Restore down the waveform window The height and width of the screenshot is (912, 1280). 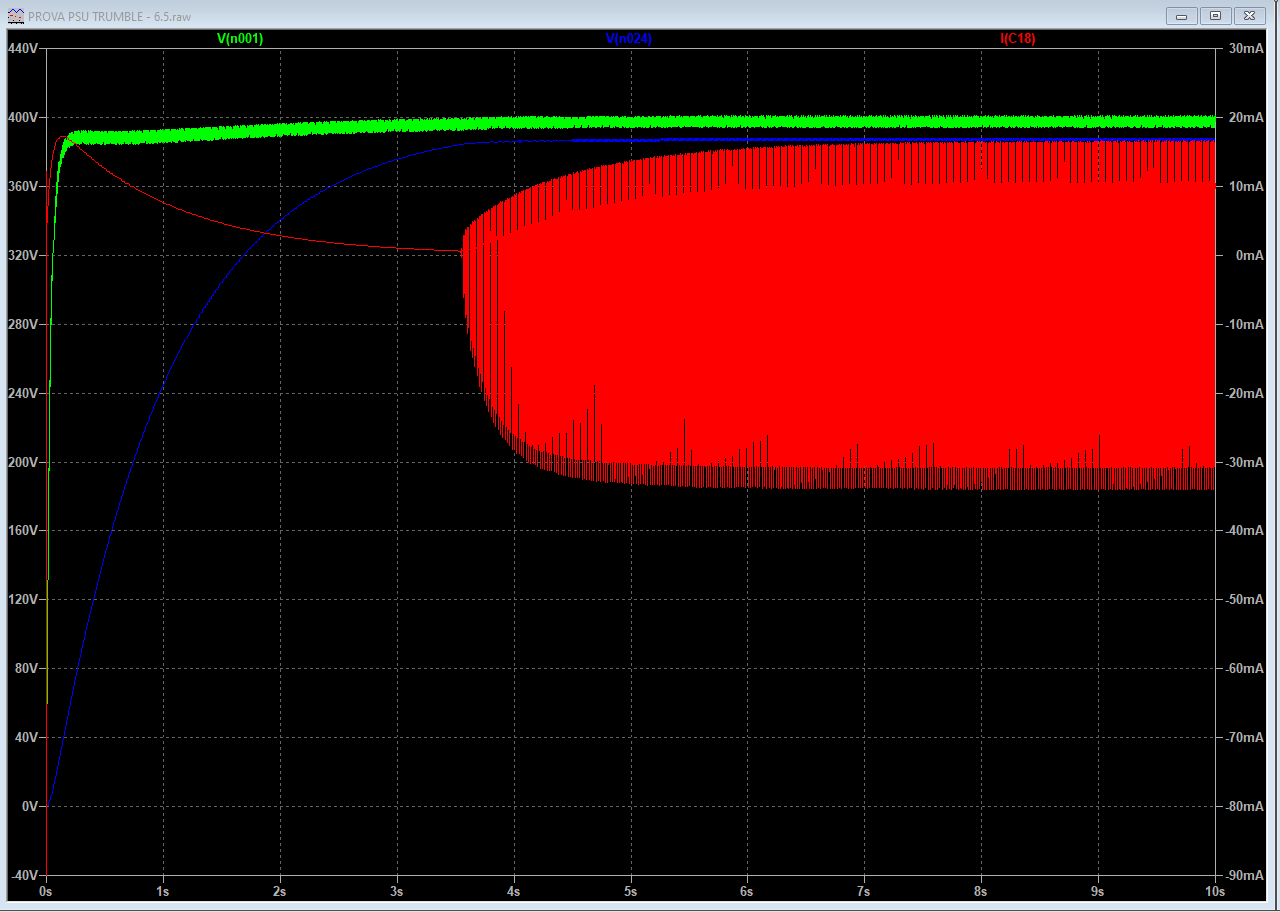1216,16
